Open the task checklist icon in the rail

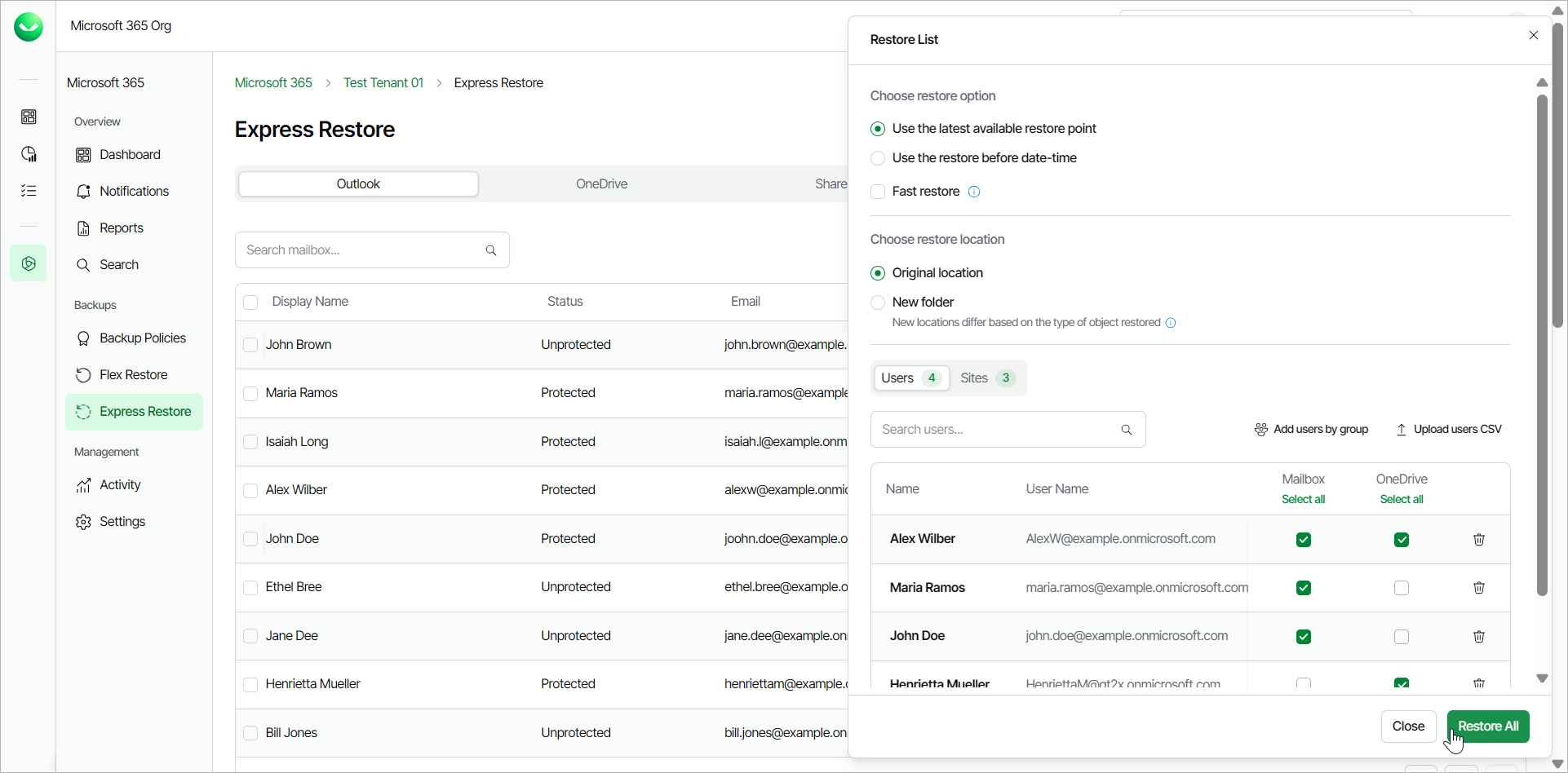click(29, 191)
